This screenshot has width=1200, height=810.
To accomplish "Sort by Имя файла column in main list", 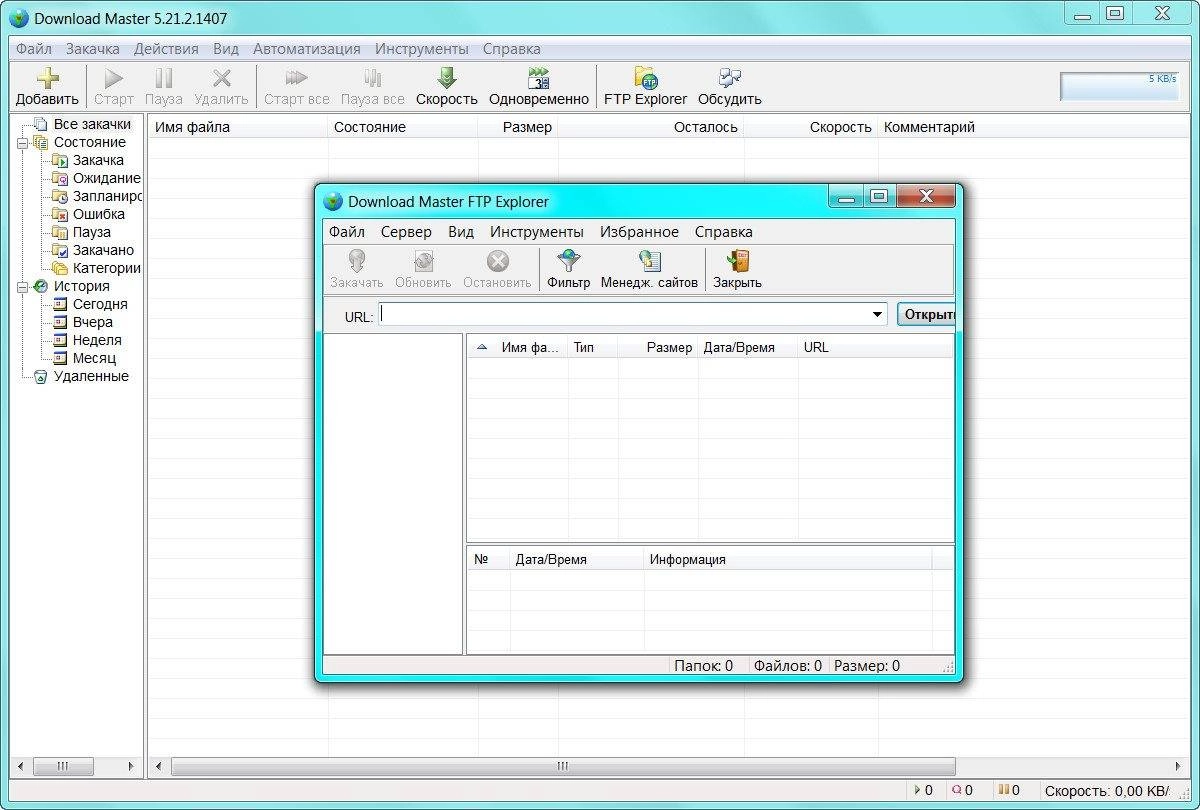I will point(238,127).
